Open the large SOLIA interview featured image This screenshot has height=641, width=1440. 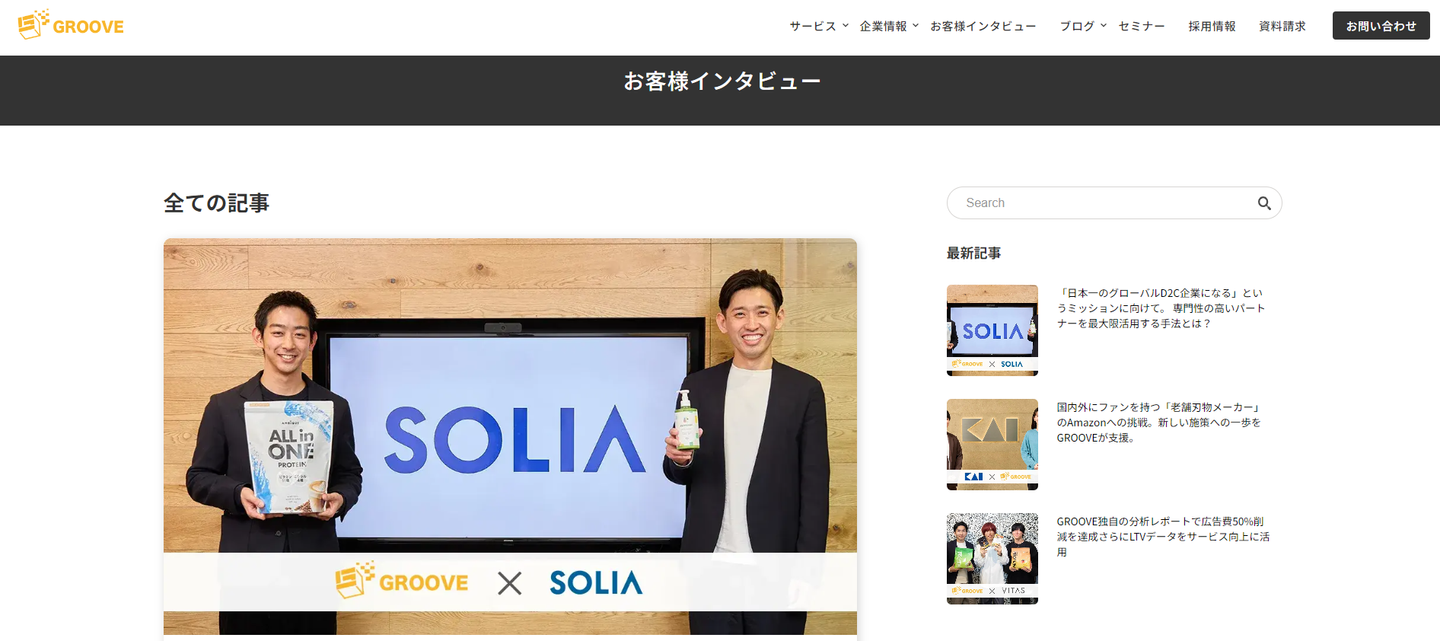coord(510,436)
